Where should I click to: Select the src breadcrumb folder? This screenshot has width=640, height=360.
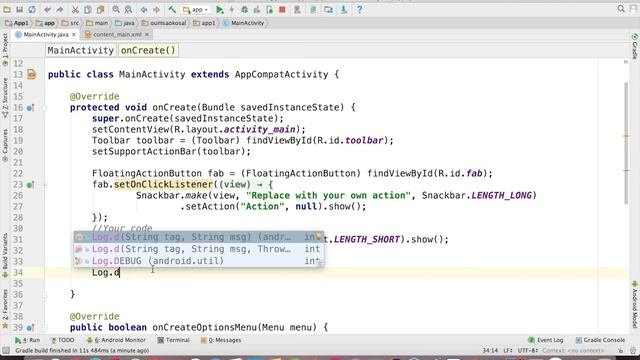pos(70,23)
